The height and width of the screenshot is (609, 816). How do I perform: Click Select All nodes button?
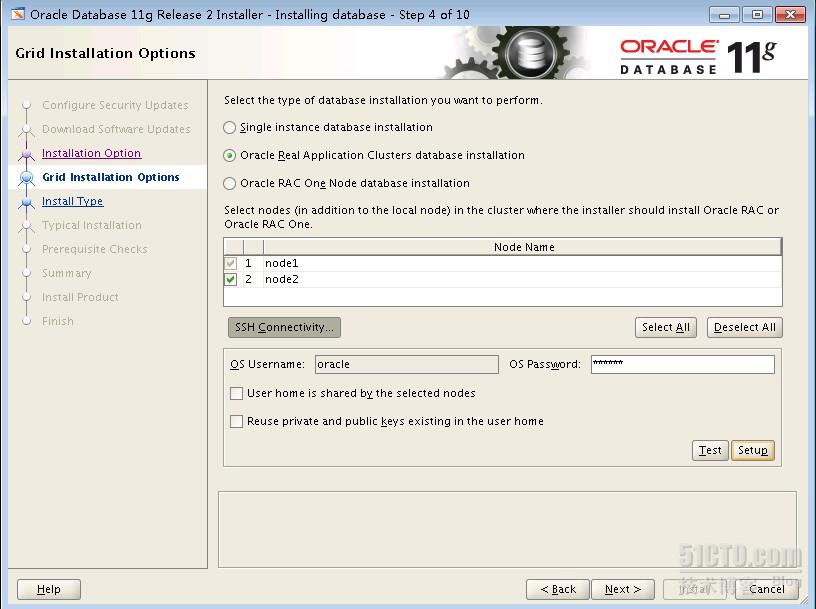click(x=666, y=327)
